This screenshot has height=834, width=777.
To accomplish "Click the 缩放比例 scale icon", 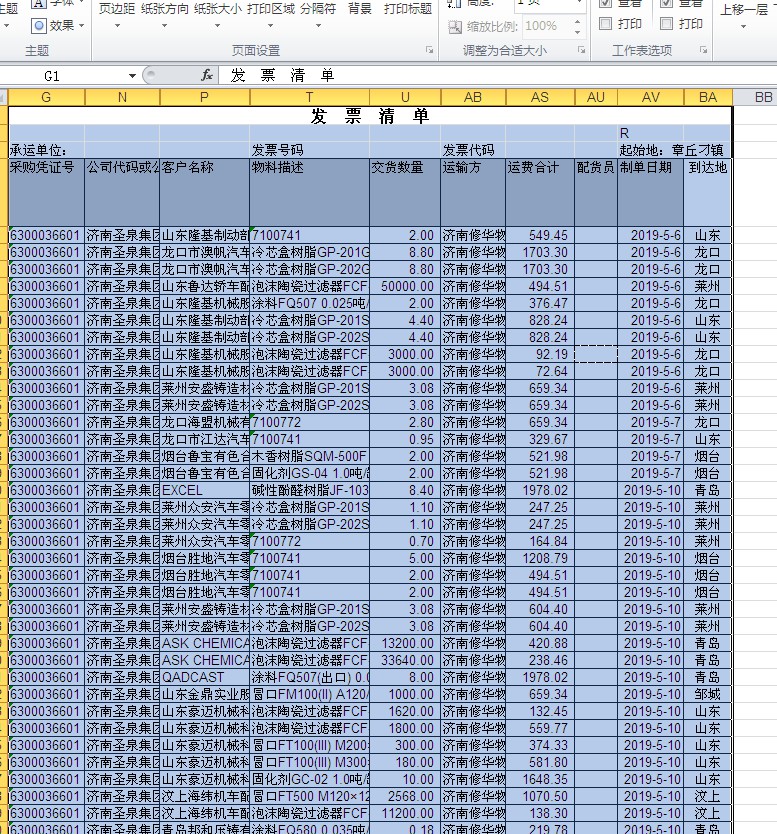I will tap(455, 27).
